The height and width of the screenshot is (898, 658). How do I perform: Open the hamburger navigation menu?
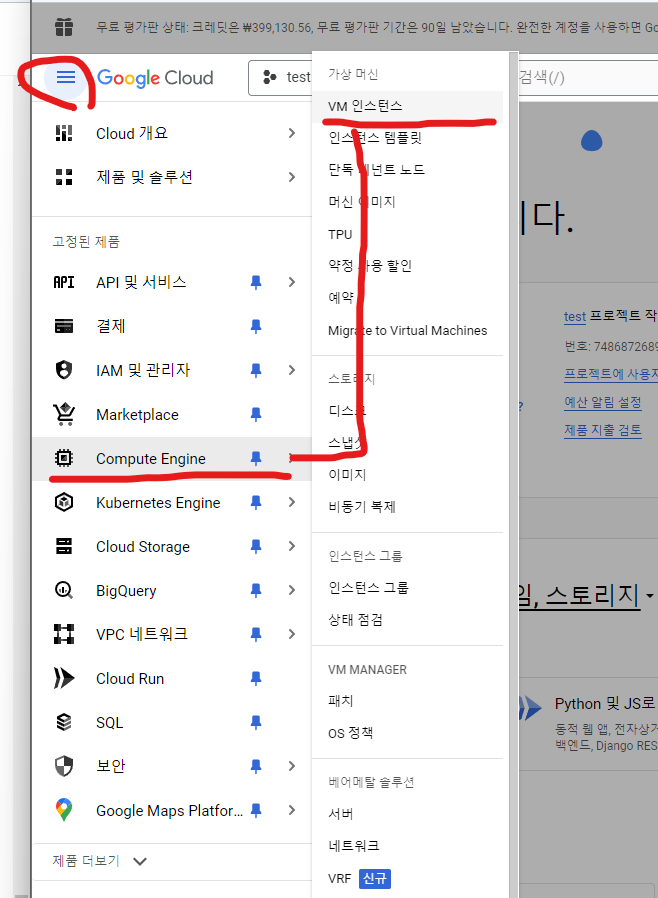tap(66, 77)
